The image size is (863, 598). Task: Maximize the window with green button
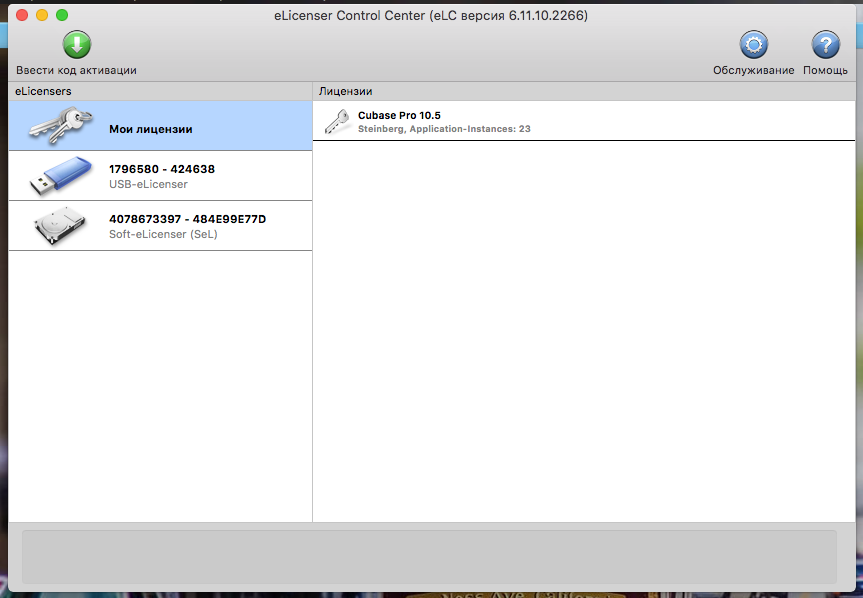[x=62, y=15]
